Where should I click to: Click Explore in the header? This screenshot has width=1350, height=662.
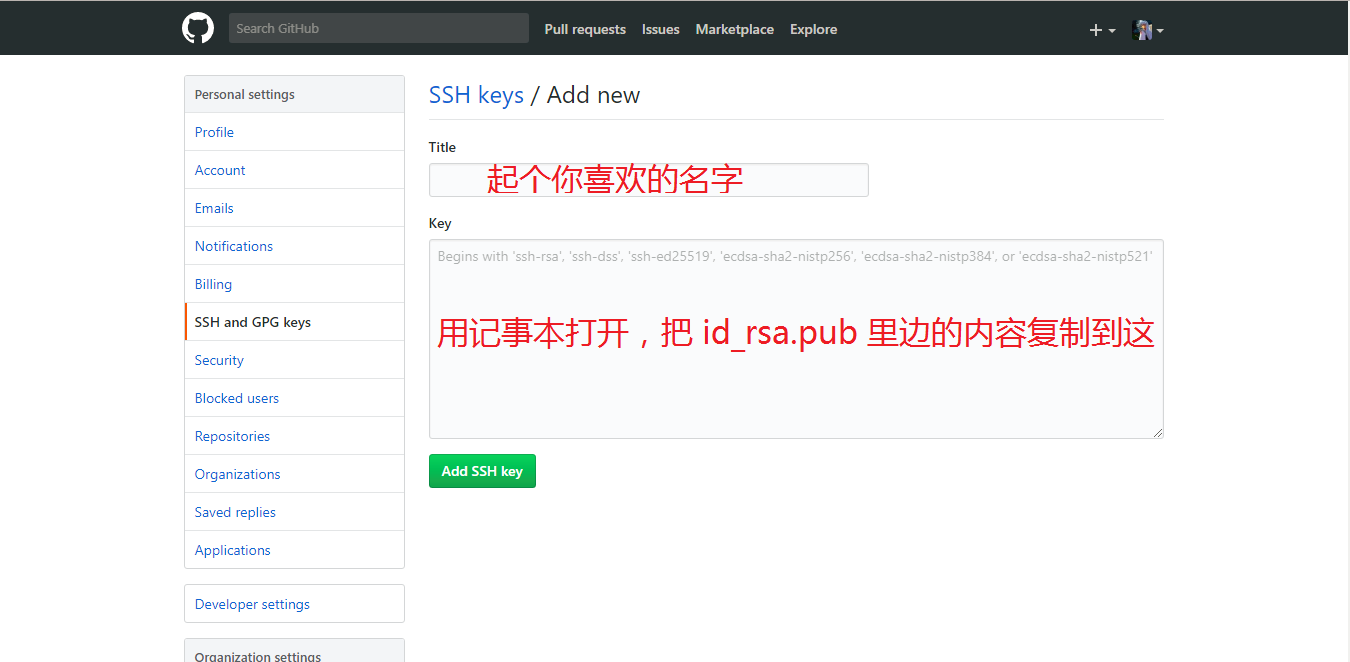tap(813, 30)
